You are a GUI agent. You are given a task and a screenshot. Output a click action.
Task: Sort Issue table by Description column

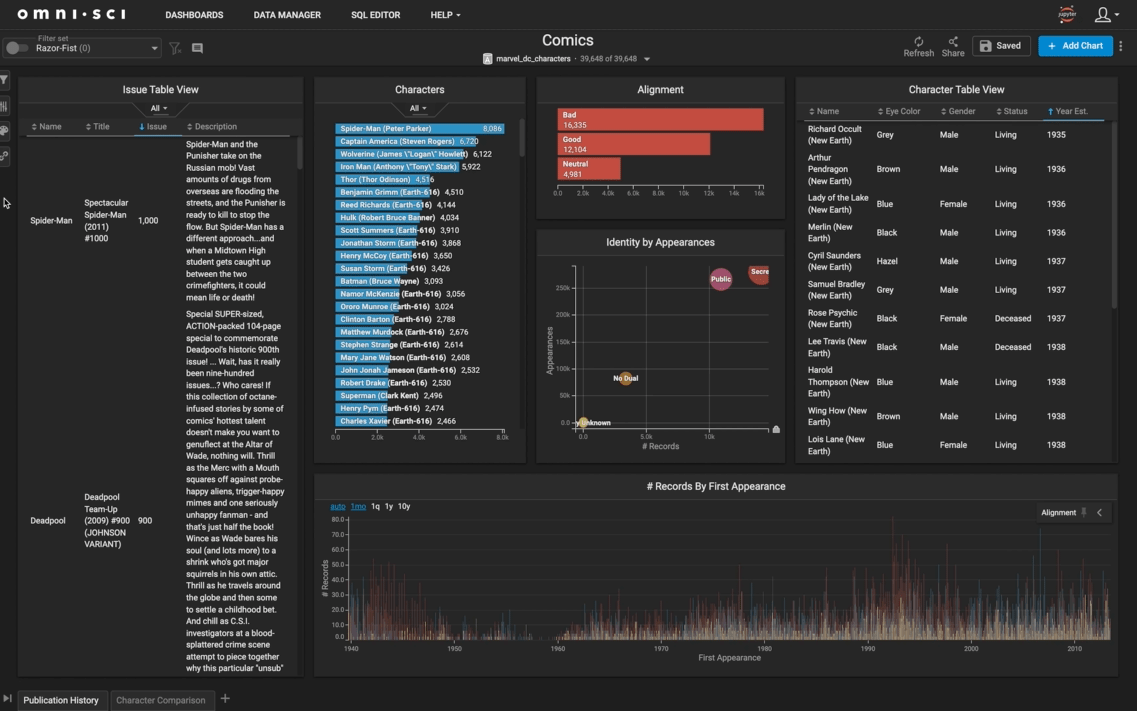211,127
